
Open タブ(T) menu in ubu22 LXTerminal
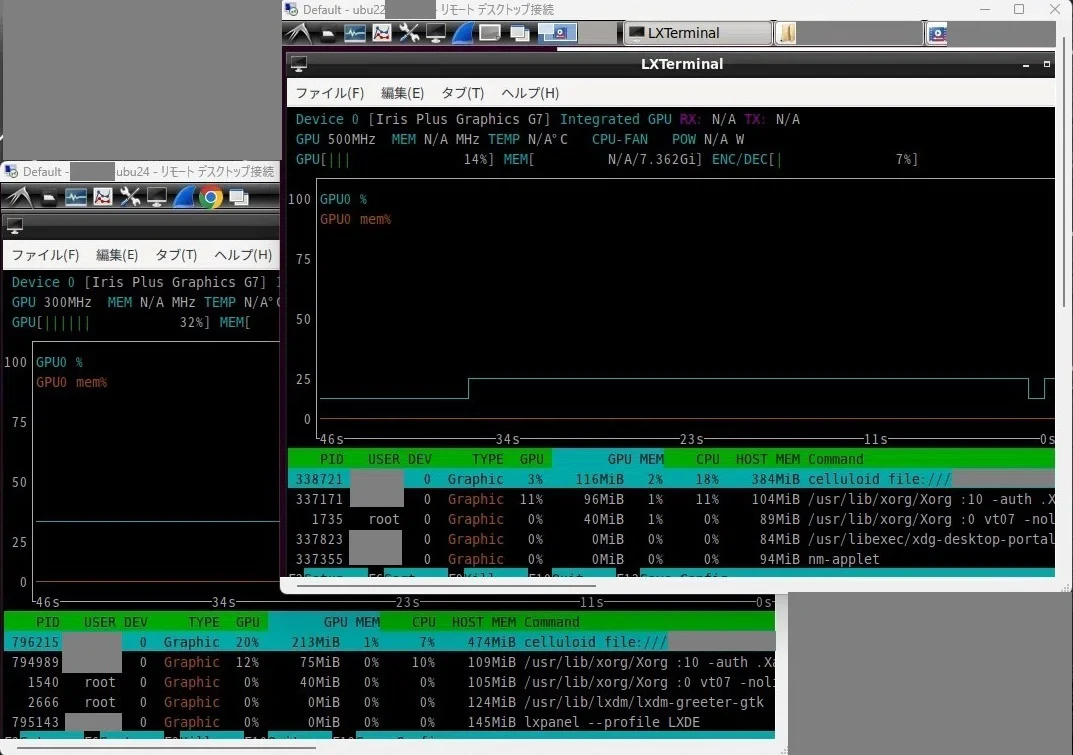click(463, 93)
